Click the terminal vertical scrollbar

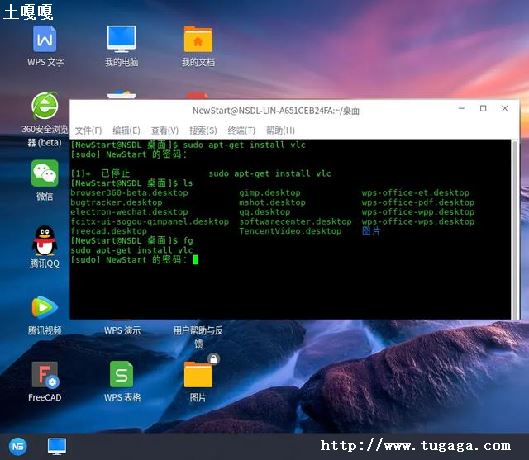(515, 229)
